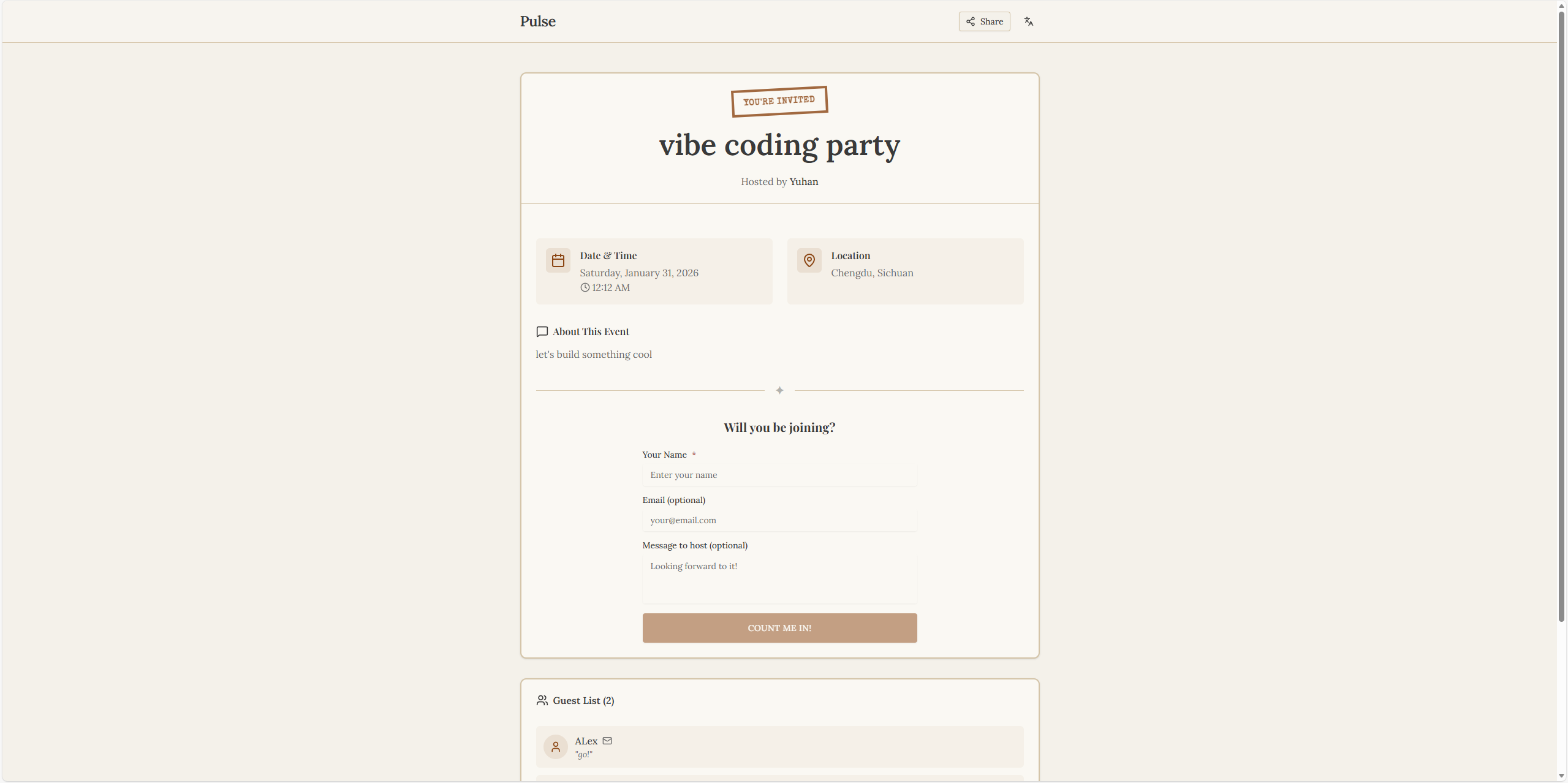Click ALex's avatar icon

[555, 747]
